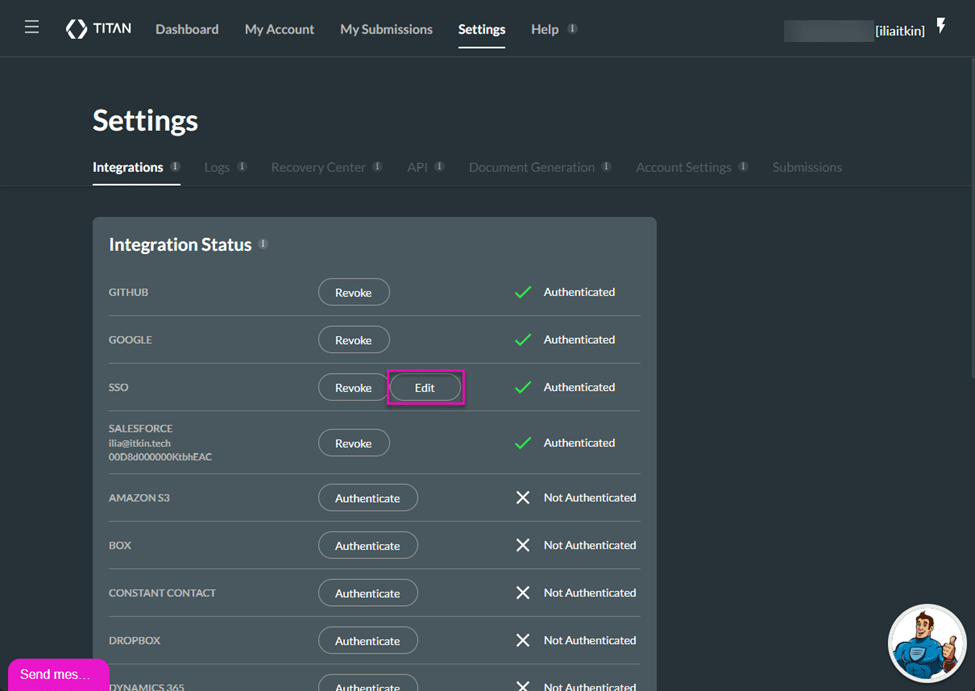The width and height of the screenshot is (975, 691).
Task: Go to the Dashboard menu
Action: click(187, 29)
